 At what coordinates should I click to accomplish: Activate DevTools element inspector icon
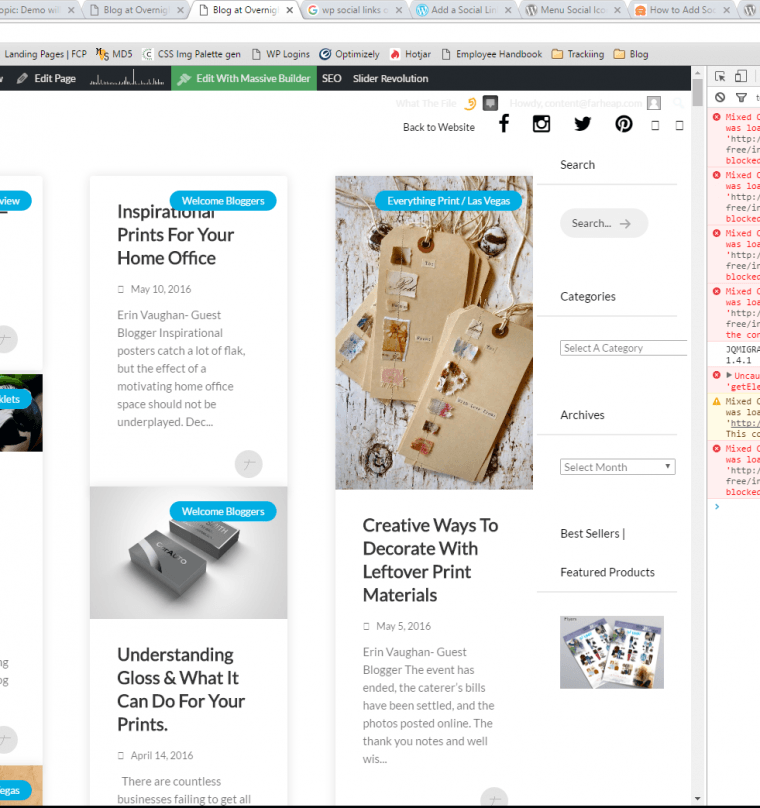pyautogui.click(x=718, y=77)
